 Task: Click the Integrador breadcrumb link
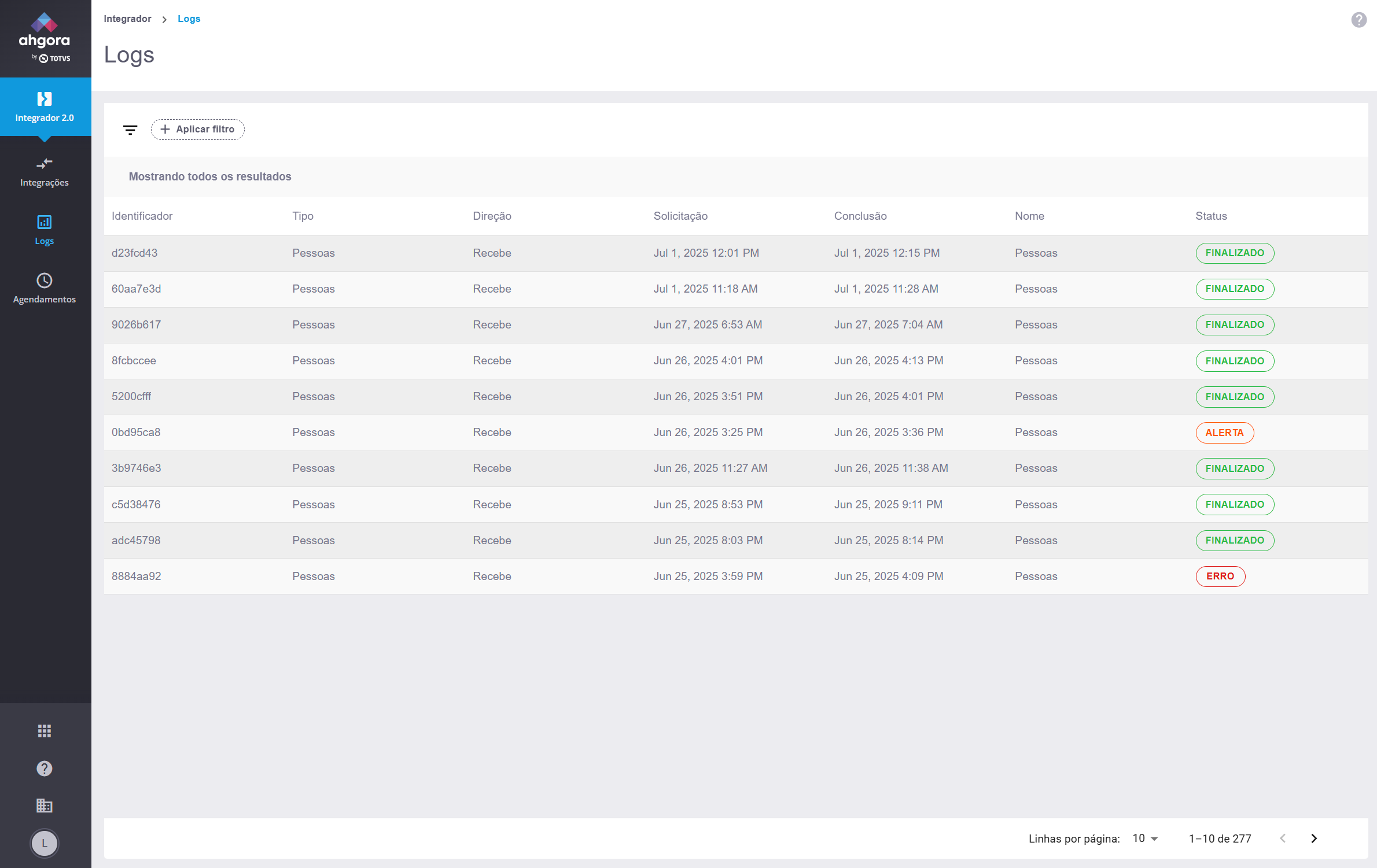127,19
